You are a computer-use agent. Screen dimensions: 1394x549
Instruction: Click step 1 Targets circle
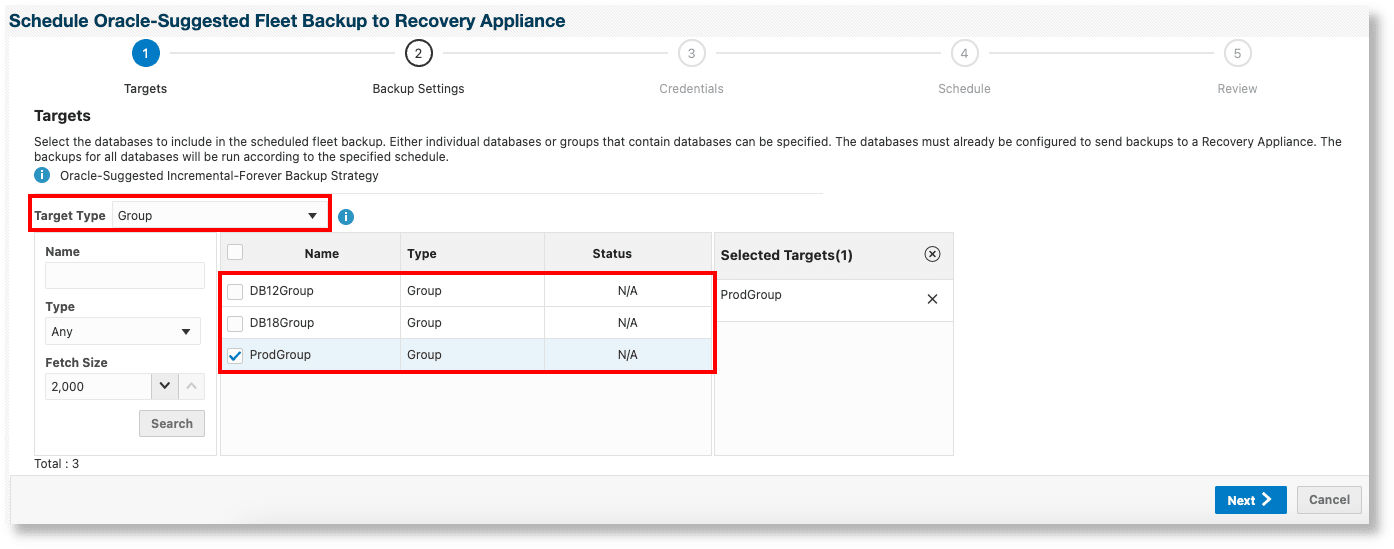point(145,53)
